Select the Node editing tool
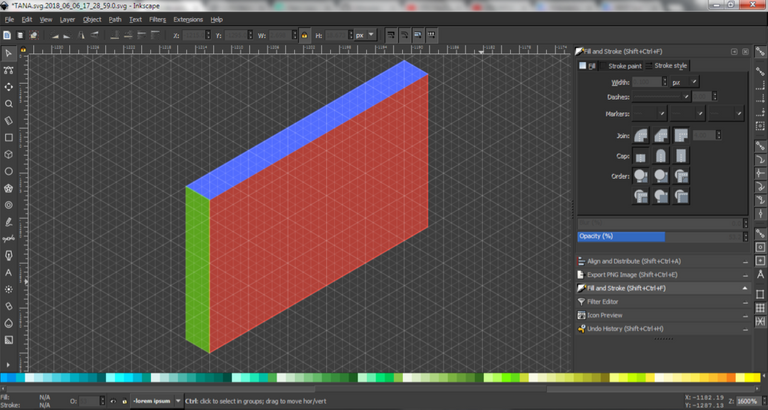The height and width of the screenshot is (410, 768). pyautogui.click(x=9, y=69)
